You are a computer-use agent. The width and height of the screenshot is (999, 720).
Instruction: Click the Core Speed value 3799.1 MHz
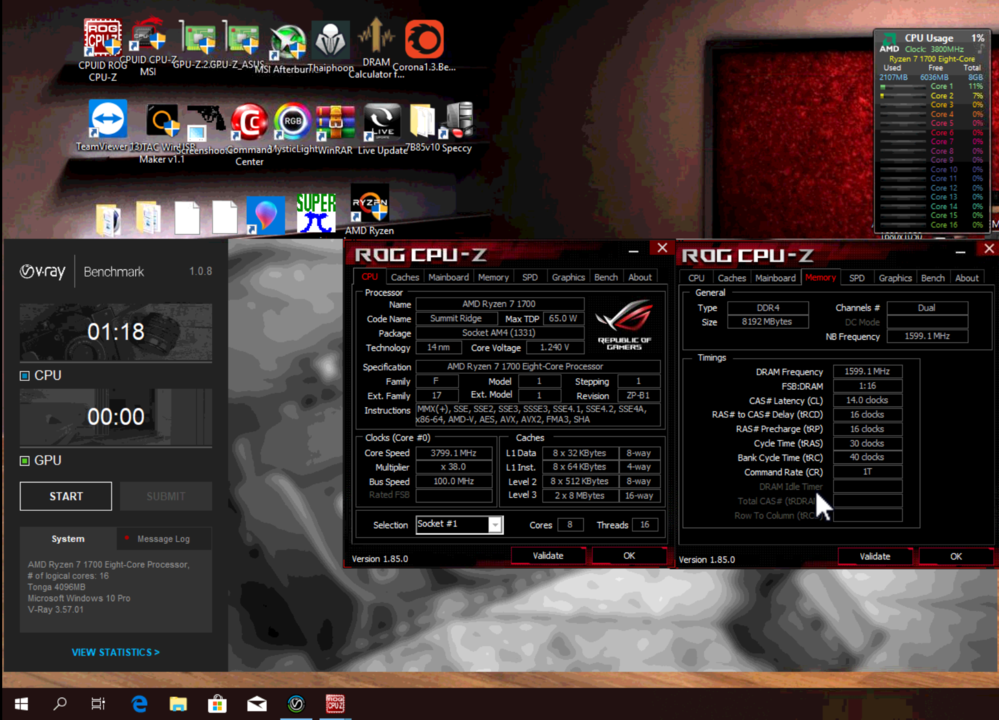pyautogui.click(x=454, y=453)
